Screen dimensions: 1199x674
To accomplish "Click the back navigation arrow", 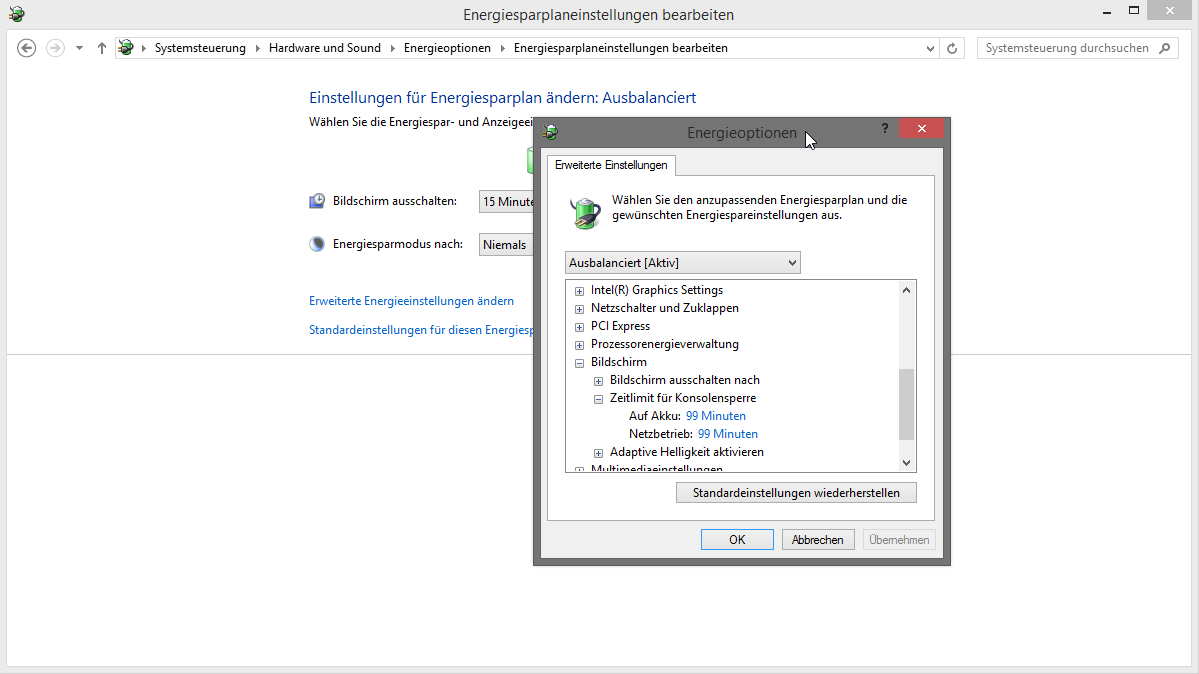I will click(x=27, y=48).
